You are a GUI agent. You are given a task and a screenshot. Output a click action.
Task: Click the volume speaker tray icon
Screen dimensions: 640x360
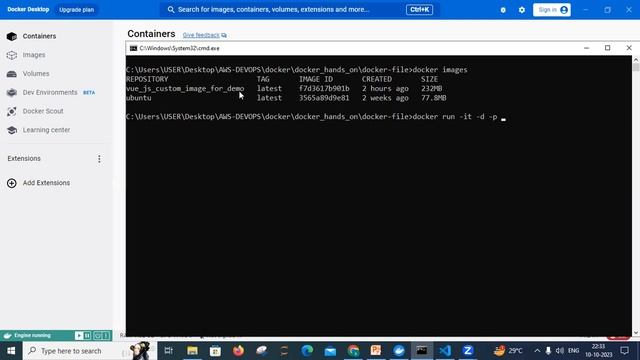point(560,351)
